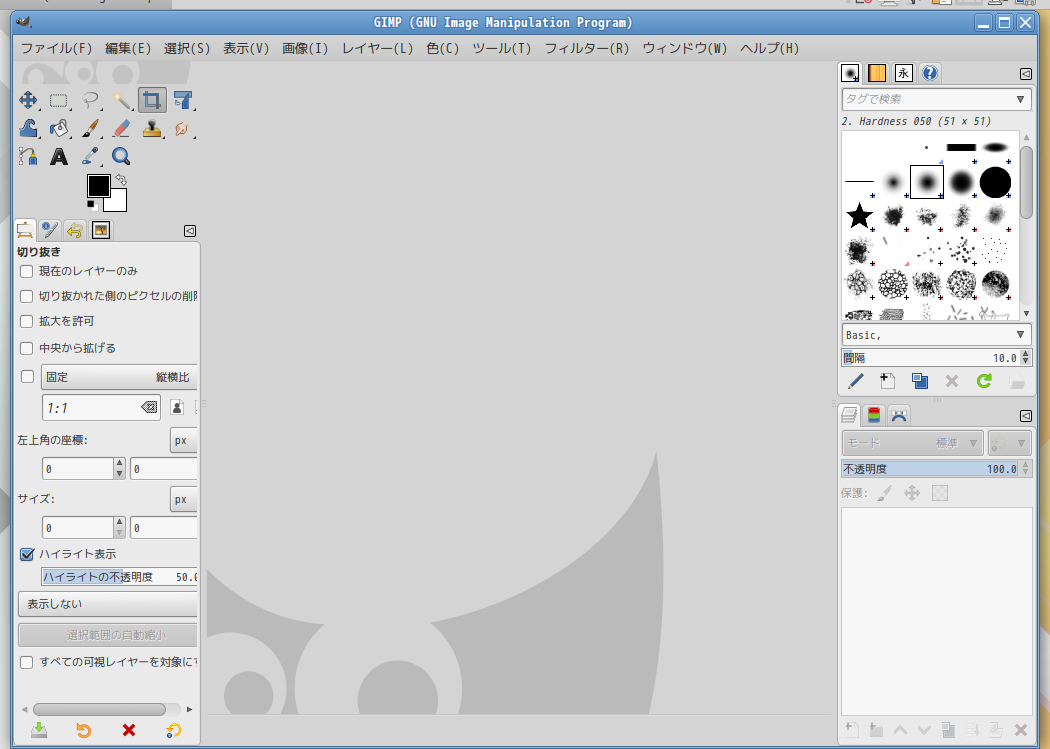Open the tool options tab configuration menu
This screenshot has width=1050, height=749.
tap(190, 231)
